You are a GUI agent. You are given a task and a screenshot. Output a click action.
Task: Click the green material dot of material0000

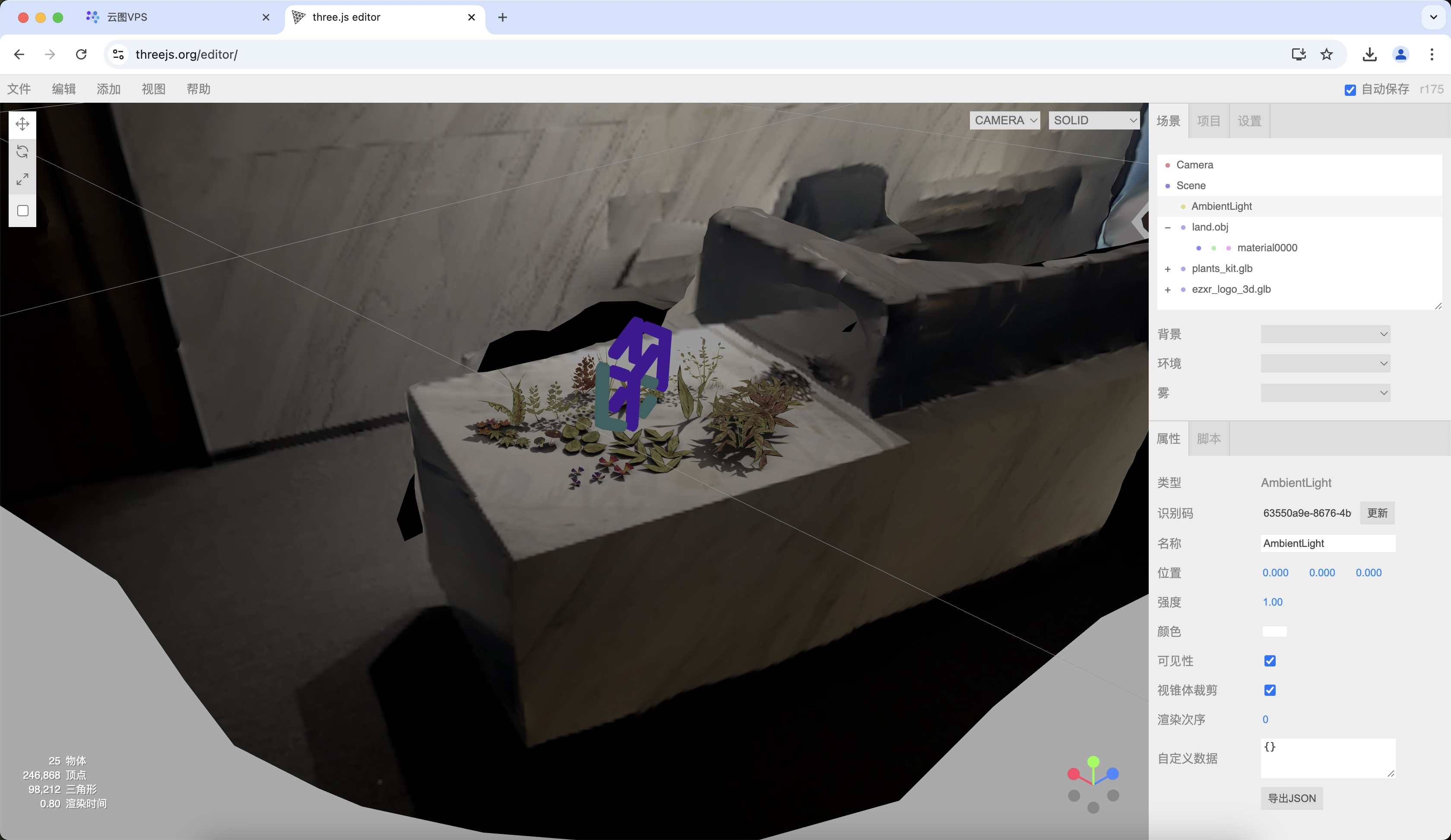[1214, 248]
